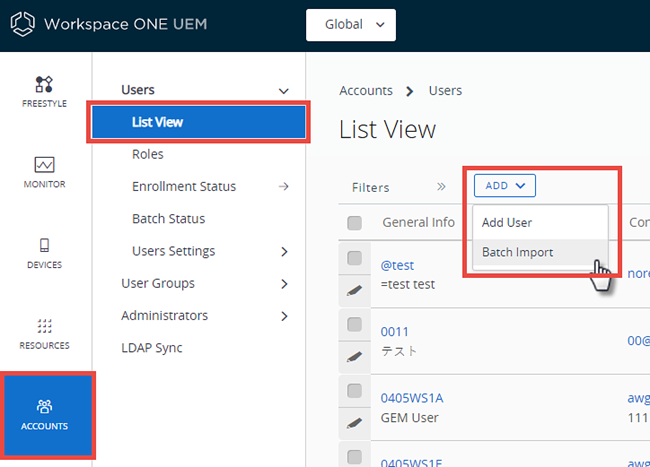Edit the 0405WS1A user with pencil icon
Viewport: 650px width, 467px height.
354,423
